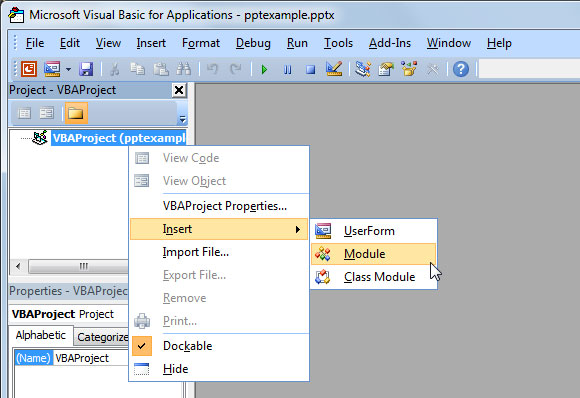Select UserForm in Insert submenu
This screenshot has width=580, height=398.
(374, 231)
